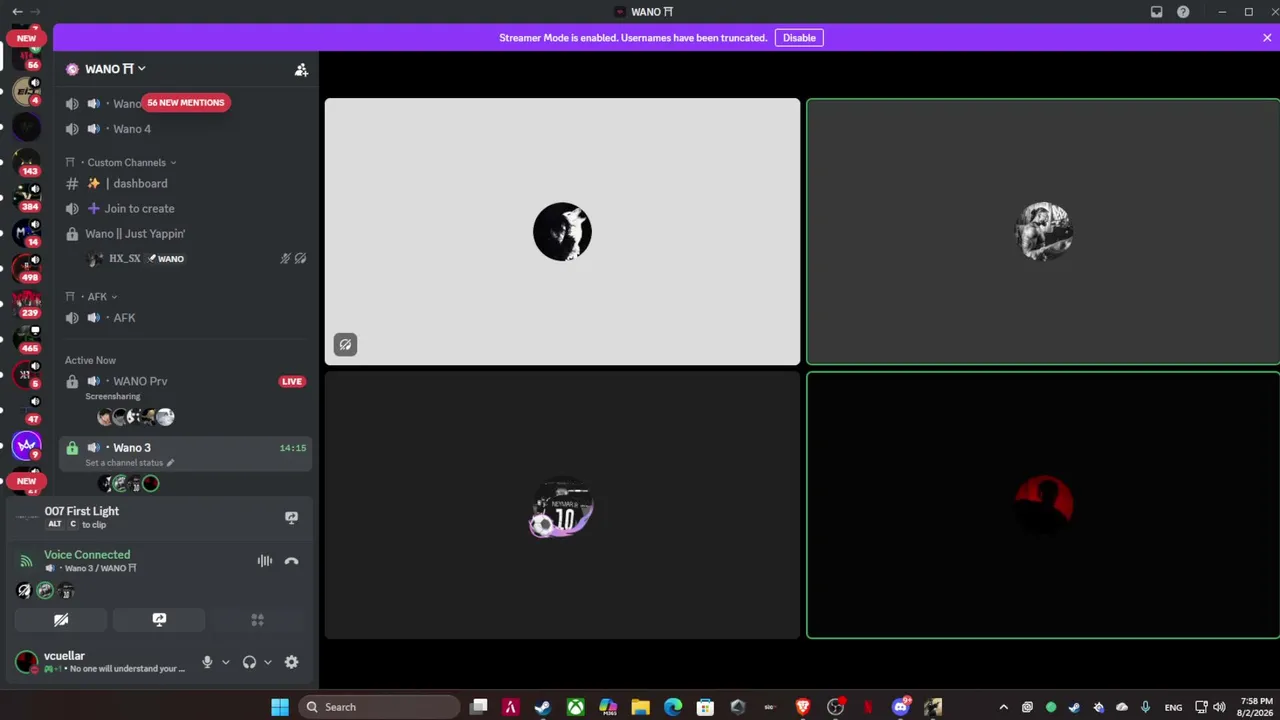Disable Streamer Mode in the banner
Image resolution: width=1280 pixels, height=720 pixels.
pos(799,38)
